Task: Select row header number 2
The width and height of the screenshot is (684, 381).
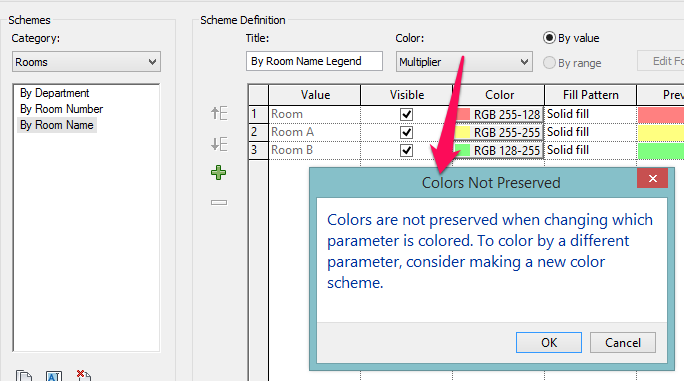Action: click(x=258, y=132)
